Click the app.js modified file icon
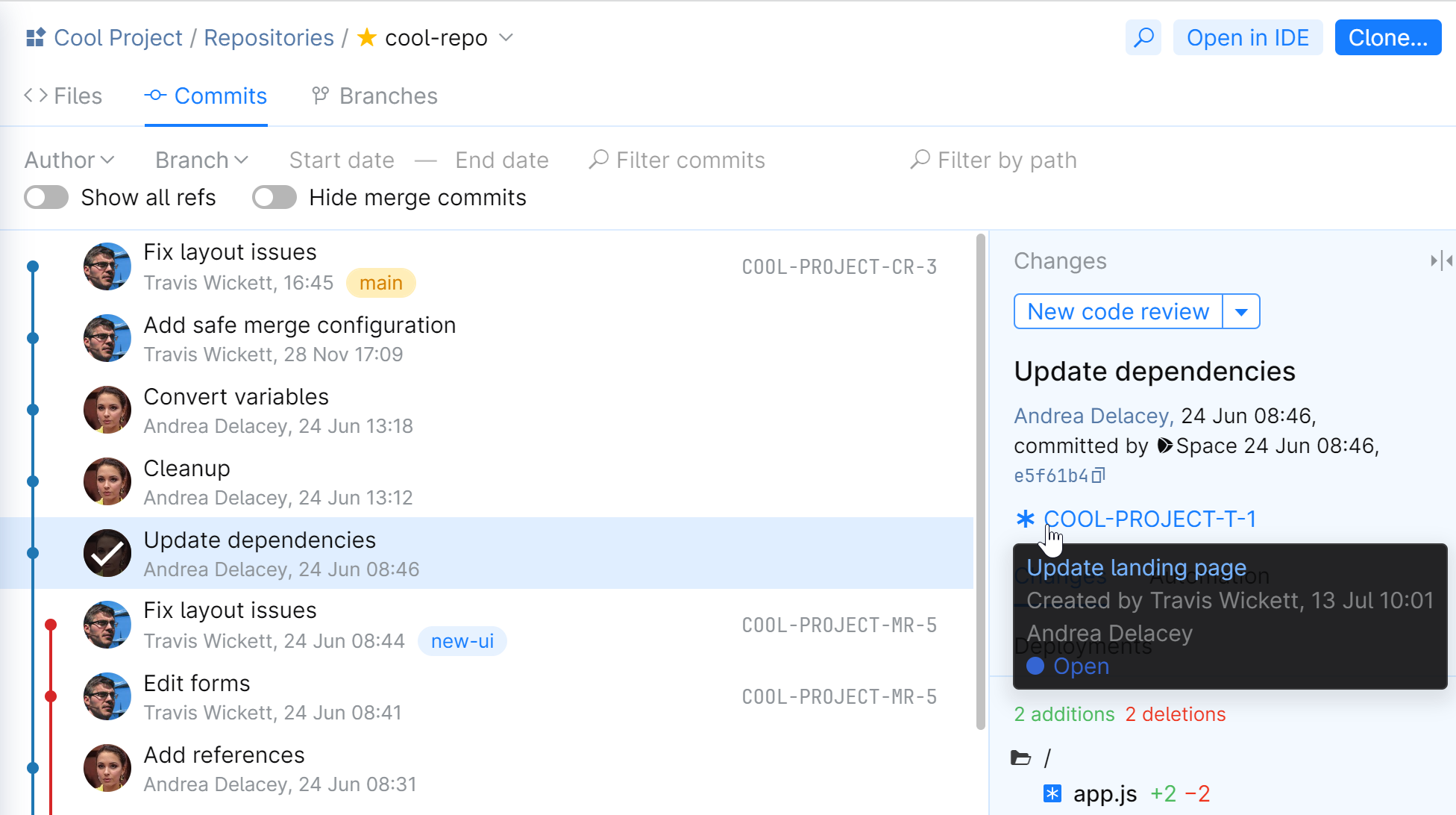The height and width of the screenshot is (815, 1456). pos(1052,793)
